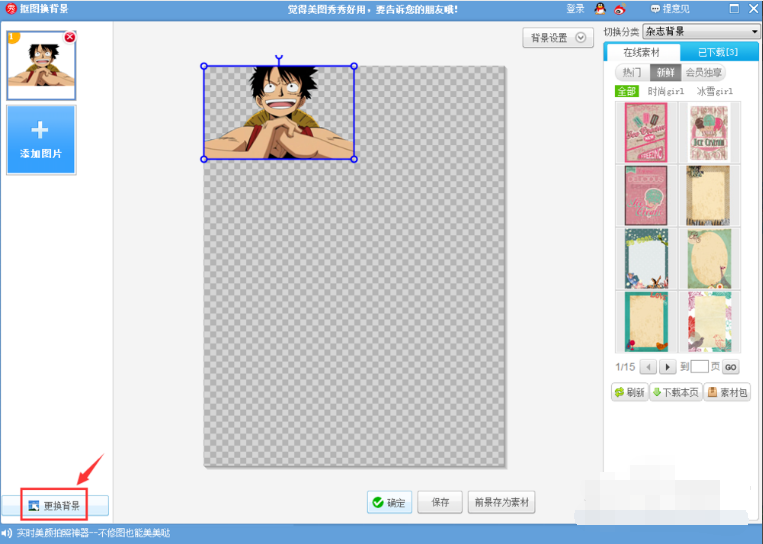
Task: Select the 新鲜 filter tab
Action: pyautogui.click(x=665, y=73)
